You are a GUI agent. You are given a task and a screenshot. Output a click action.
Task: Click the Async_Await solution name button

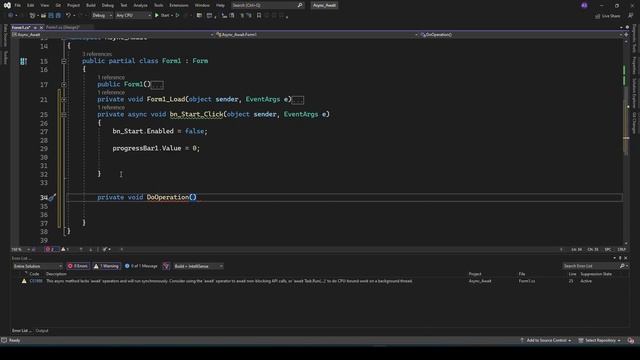(x=324, y=5)
